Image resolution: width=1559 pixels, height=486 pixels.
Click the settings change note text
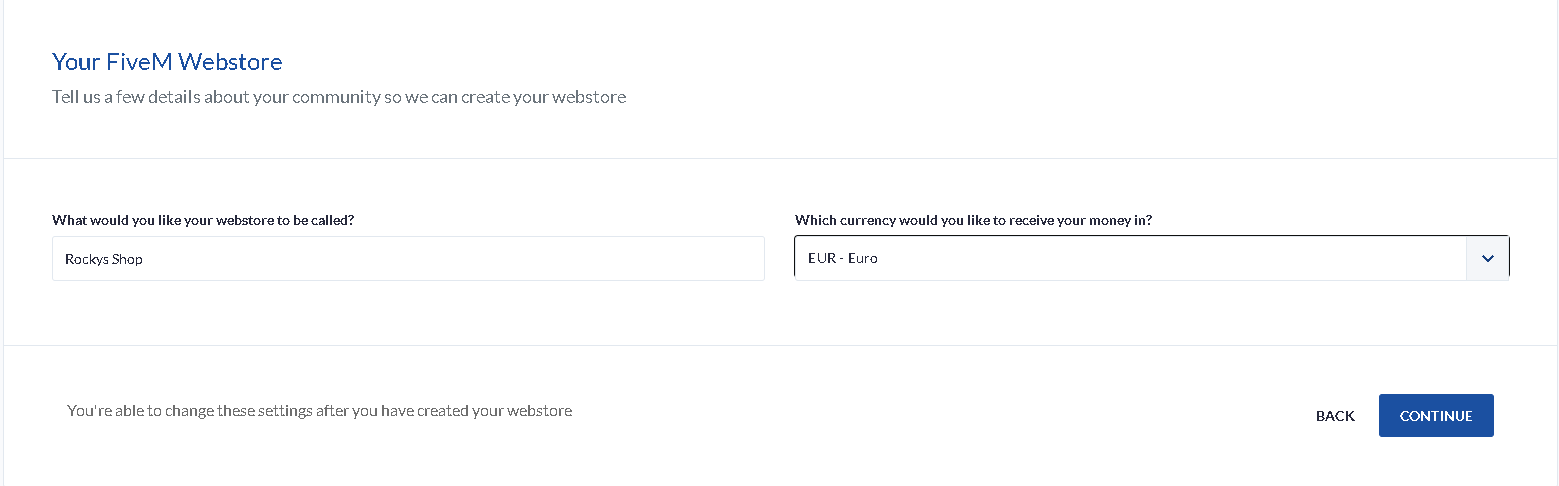coord(319,410)
